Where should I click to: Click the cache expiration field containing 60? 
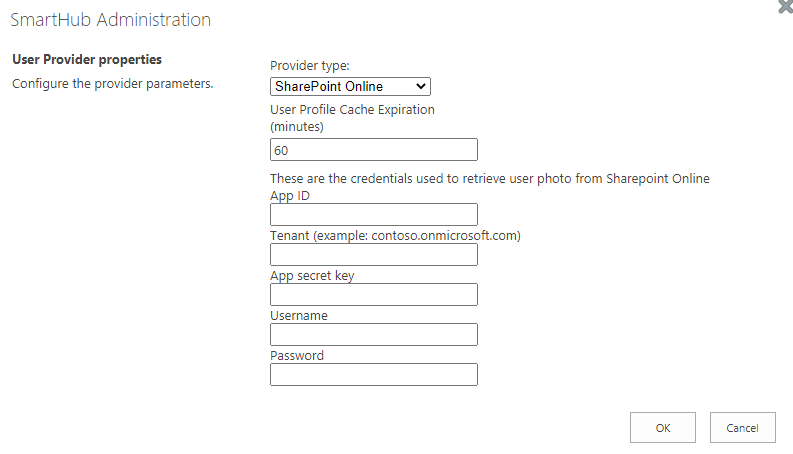coord(373,150)
